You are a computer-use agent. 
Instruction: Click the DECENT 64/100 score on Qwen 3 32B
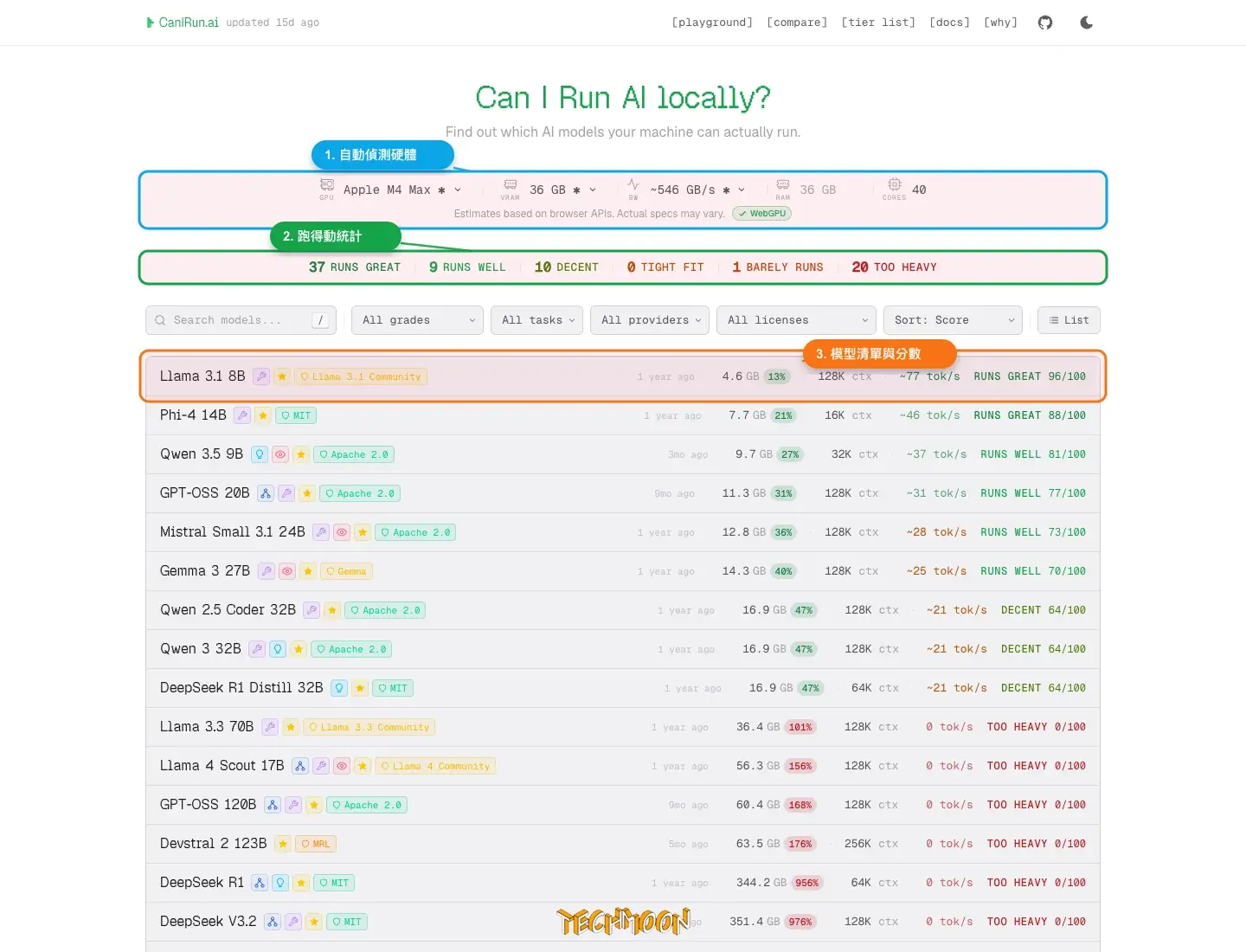[1044, 649]
